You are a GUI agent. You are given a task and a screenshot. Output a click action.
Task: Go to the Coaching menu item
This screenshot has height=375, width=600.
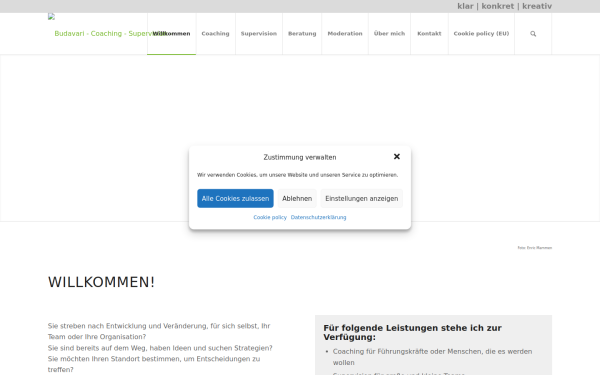tap(215, 34)
